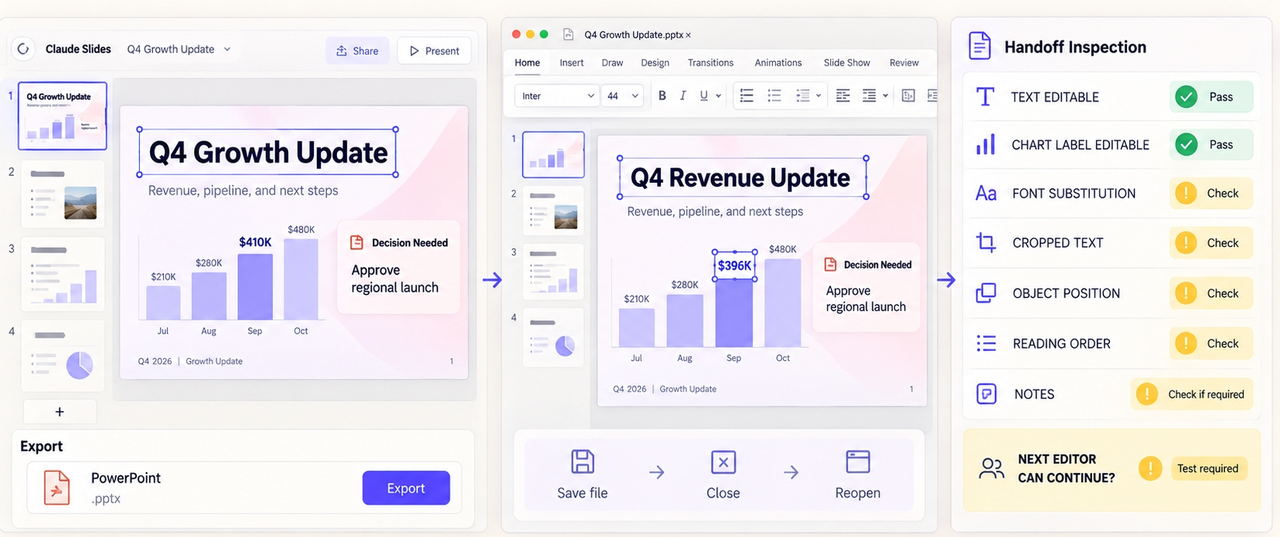
Task: Open the Animations ribbon tab
Action: (778, 63)
